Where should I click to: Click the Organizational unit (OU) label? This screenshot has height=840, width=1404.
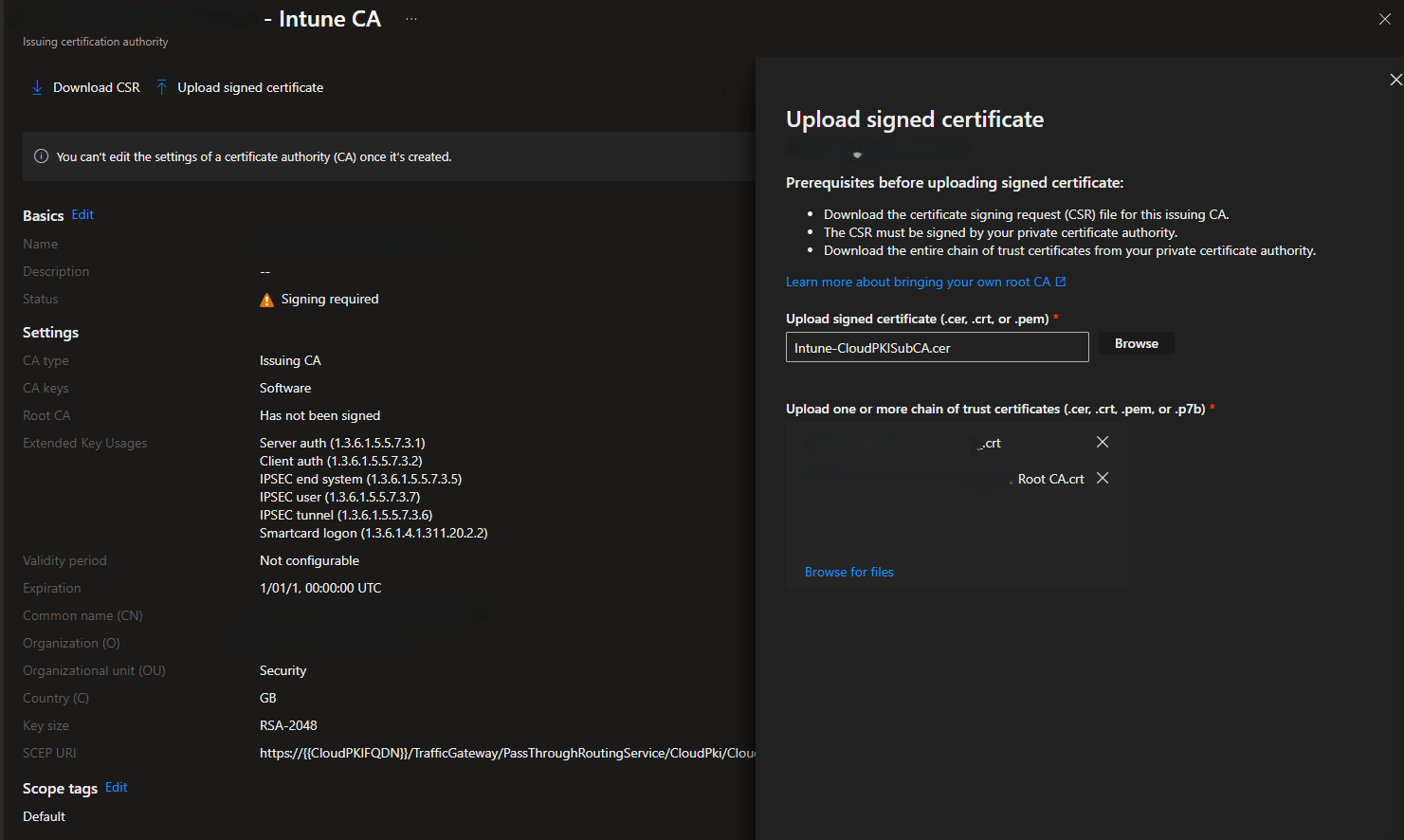[x=94, y=671]
